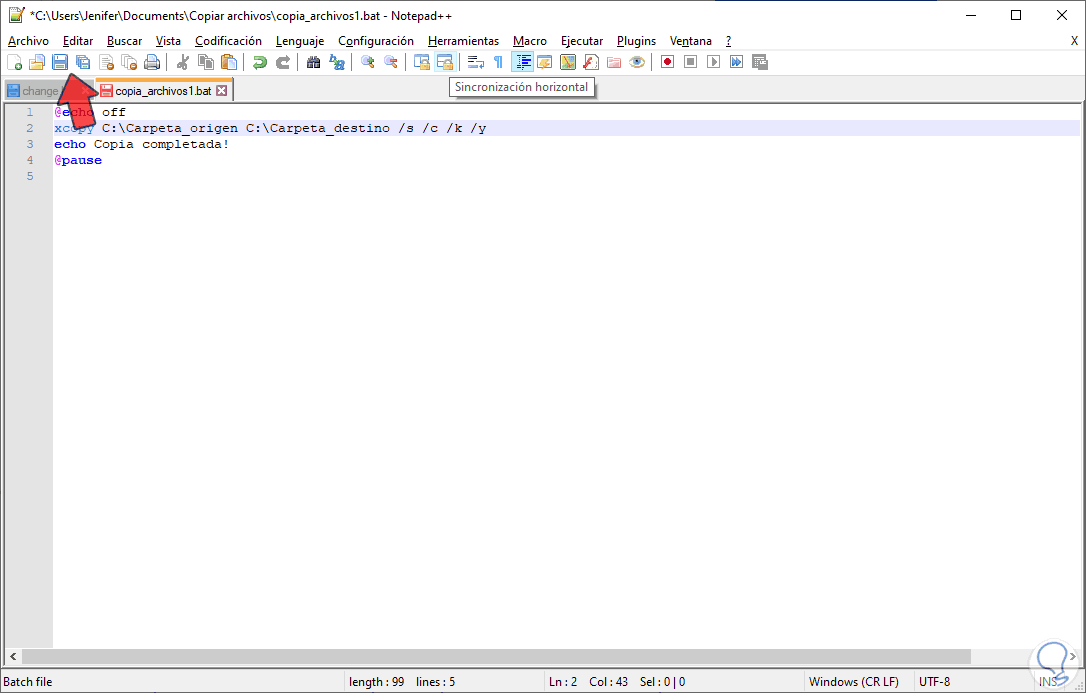Open the Replace dialog icon

337,62
